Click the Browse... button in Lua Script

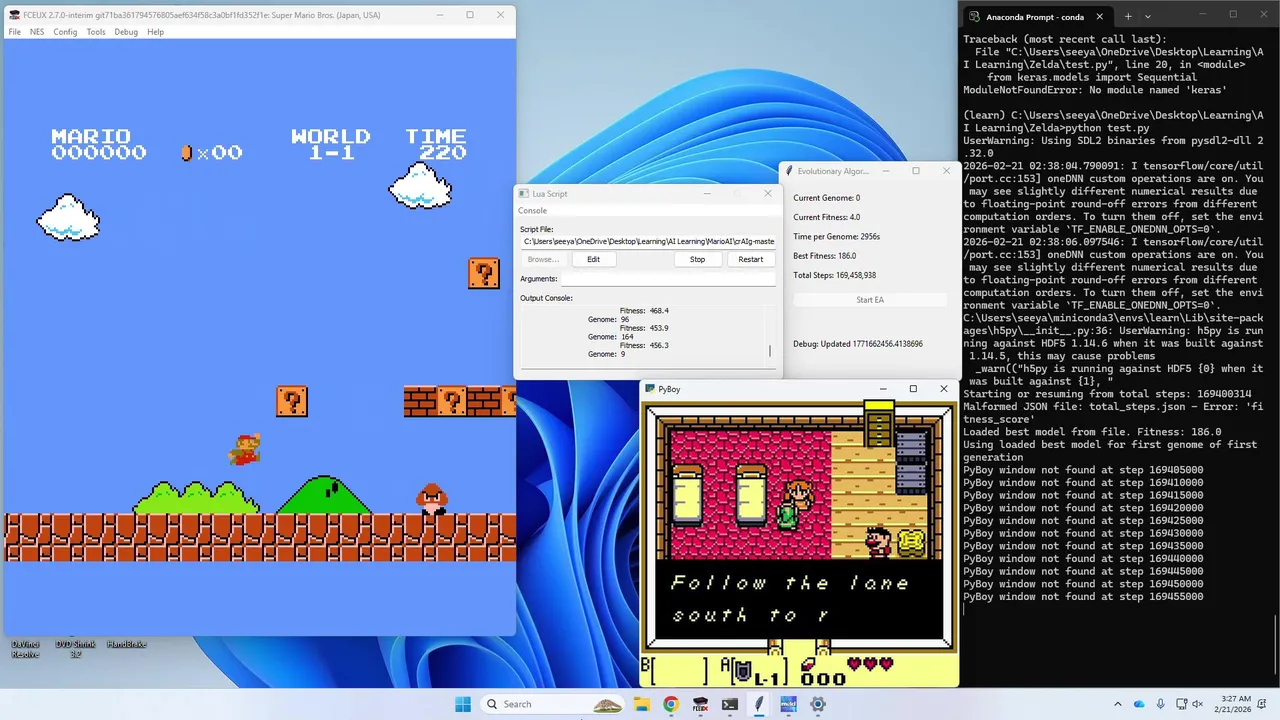543,259
